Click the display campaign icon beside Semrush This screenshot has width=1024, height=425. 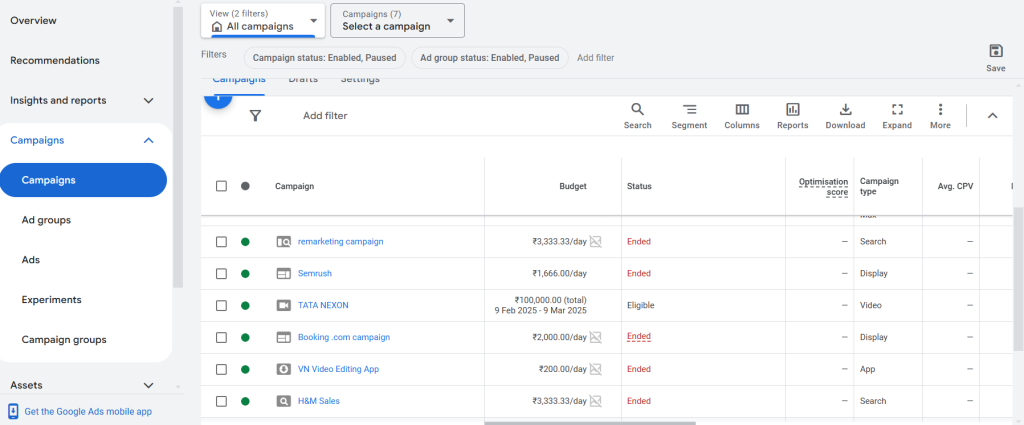point(283,274)
